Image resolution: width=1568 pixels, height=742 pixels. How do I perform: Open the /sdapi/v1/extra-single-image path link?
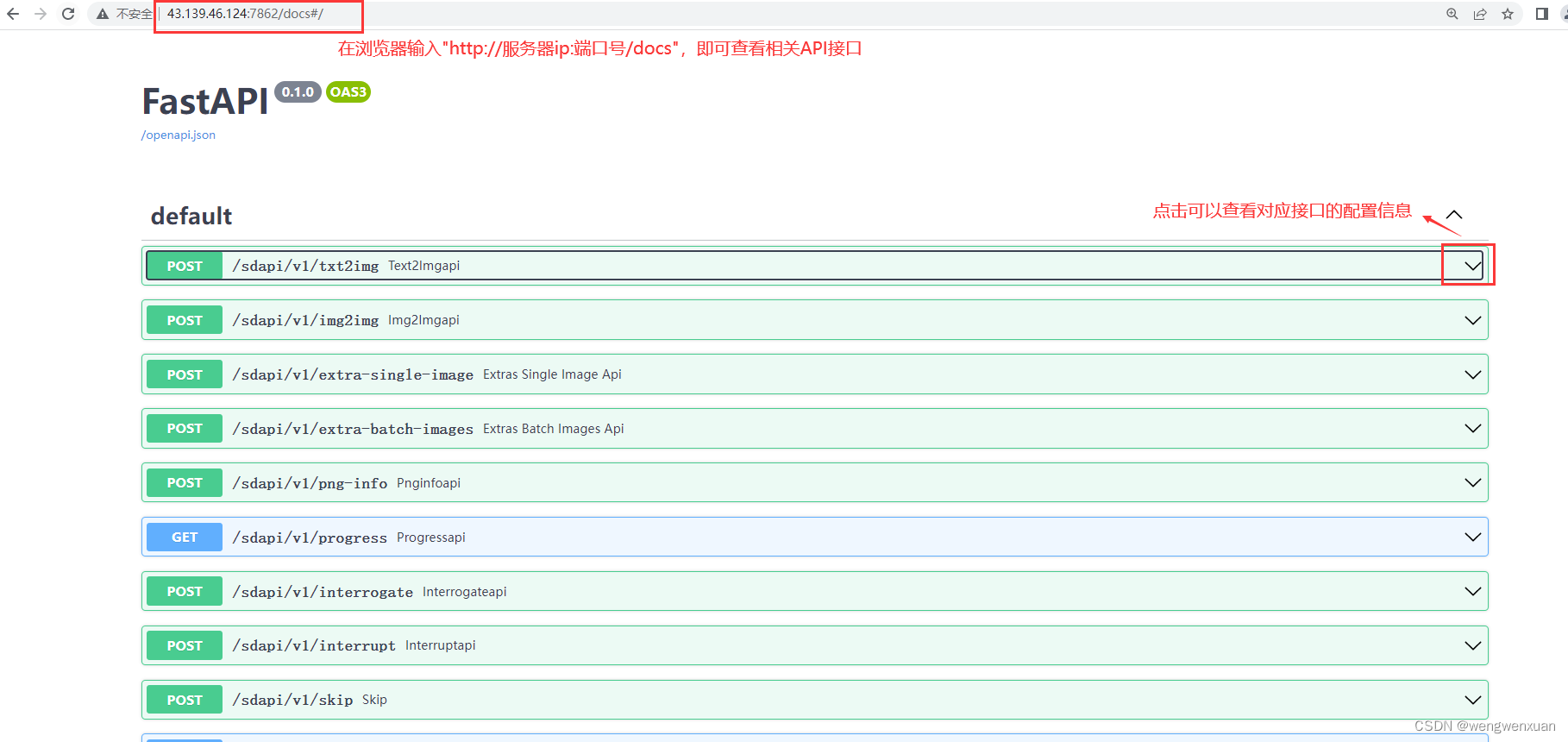coord(353,374)
